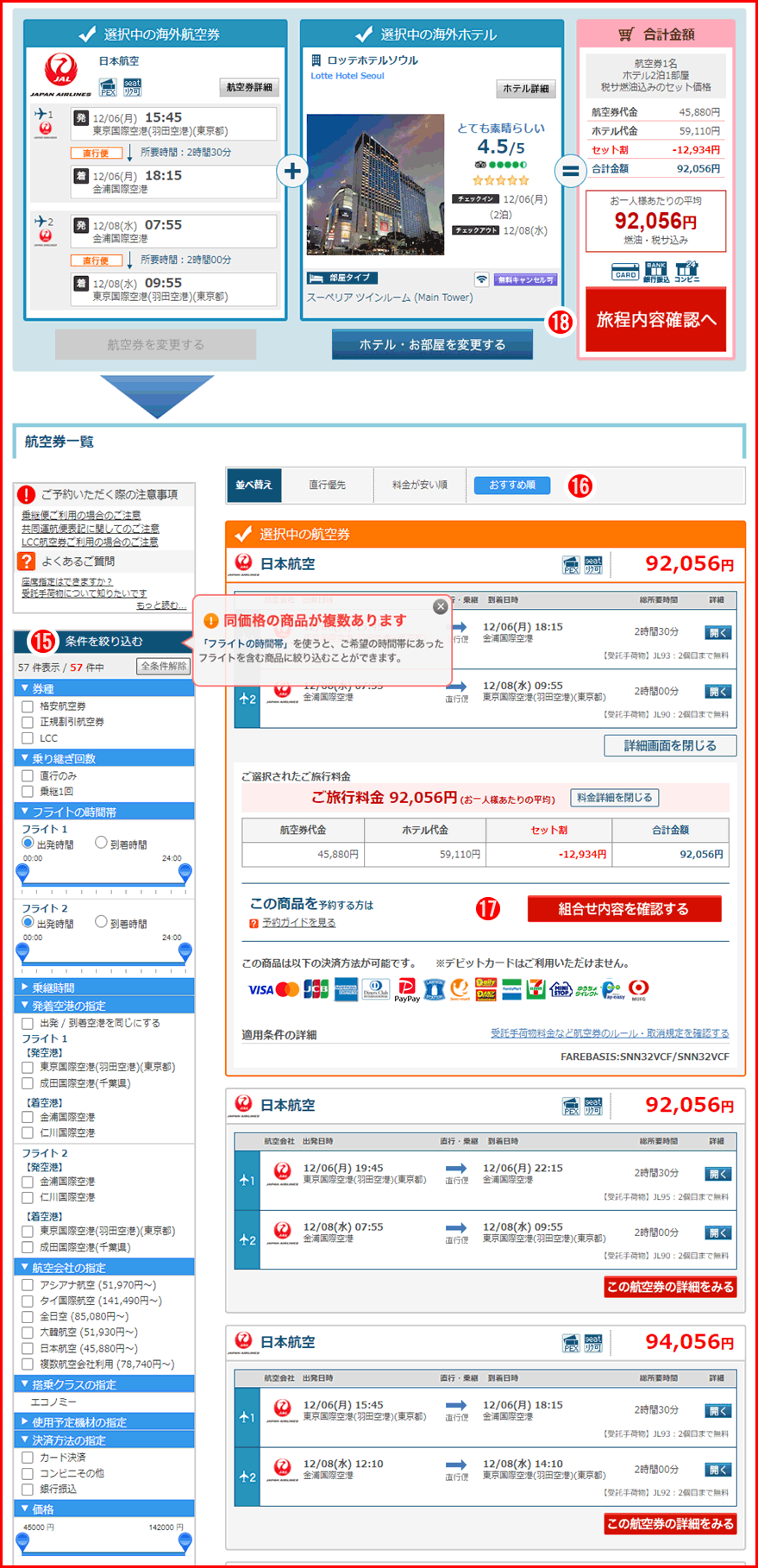Click the red question mark FAQ icon
Viewport: 758px width, 1568px height.
[x=27, y=561]
